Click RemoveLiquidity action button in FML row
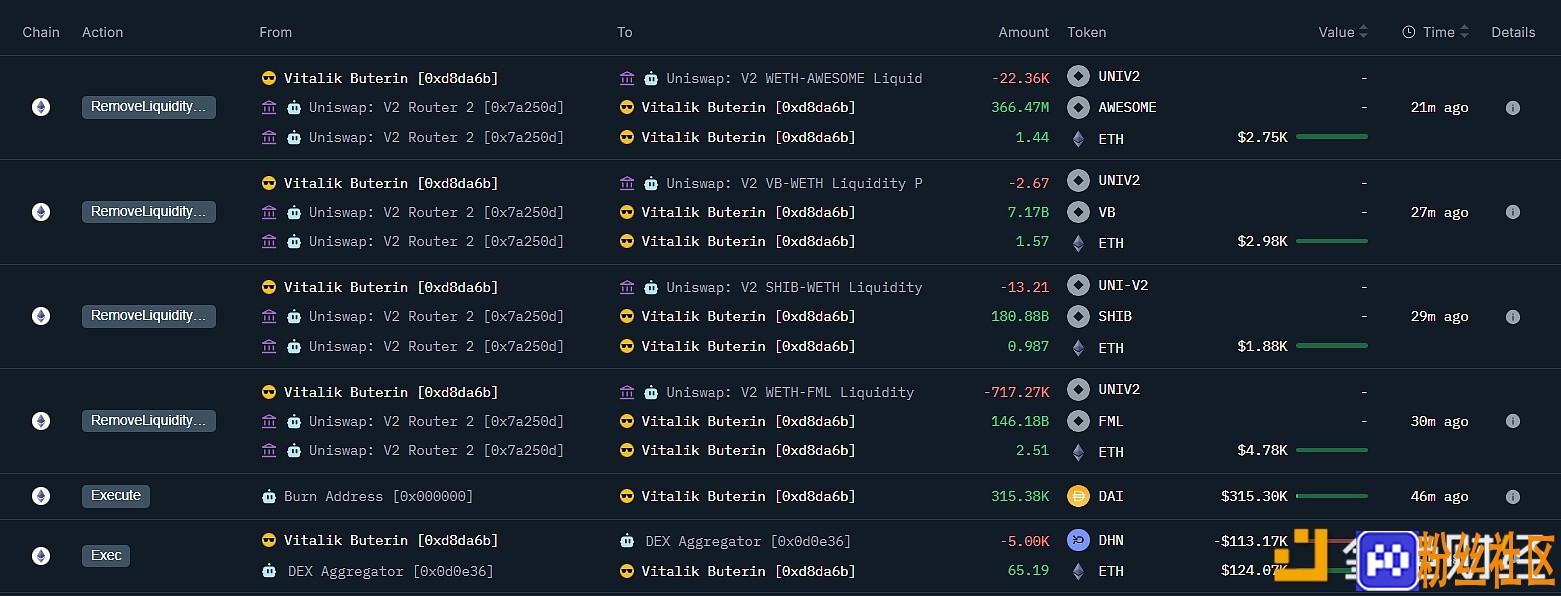The image size is (1561, 596). 149,421
